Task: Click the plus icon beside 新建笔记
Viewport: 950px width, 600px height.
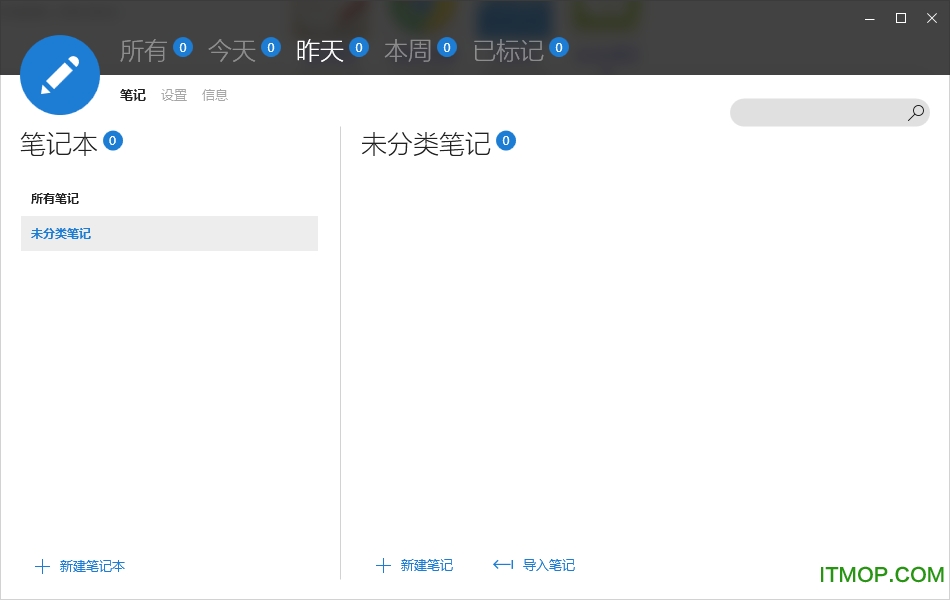Action: 383,566
